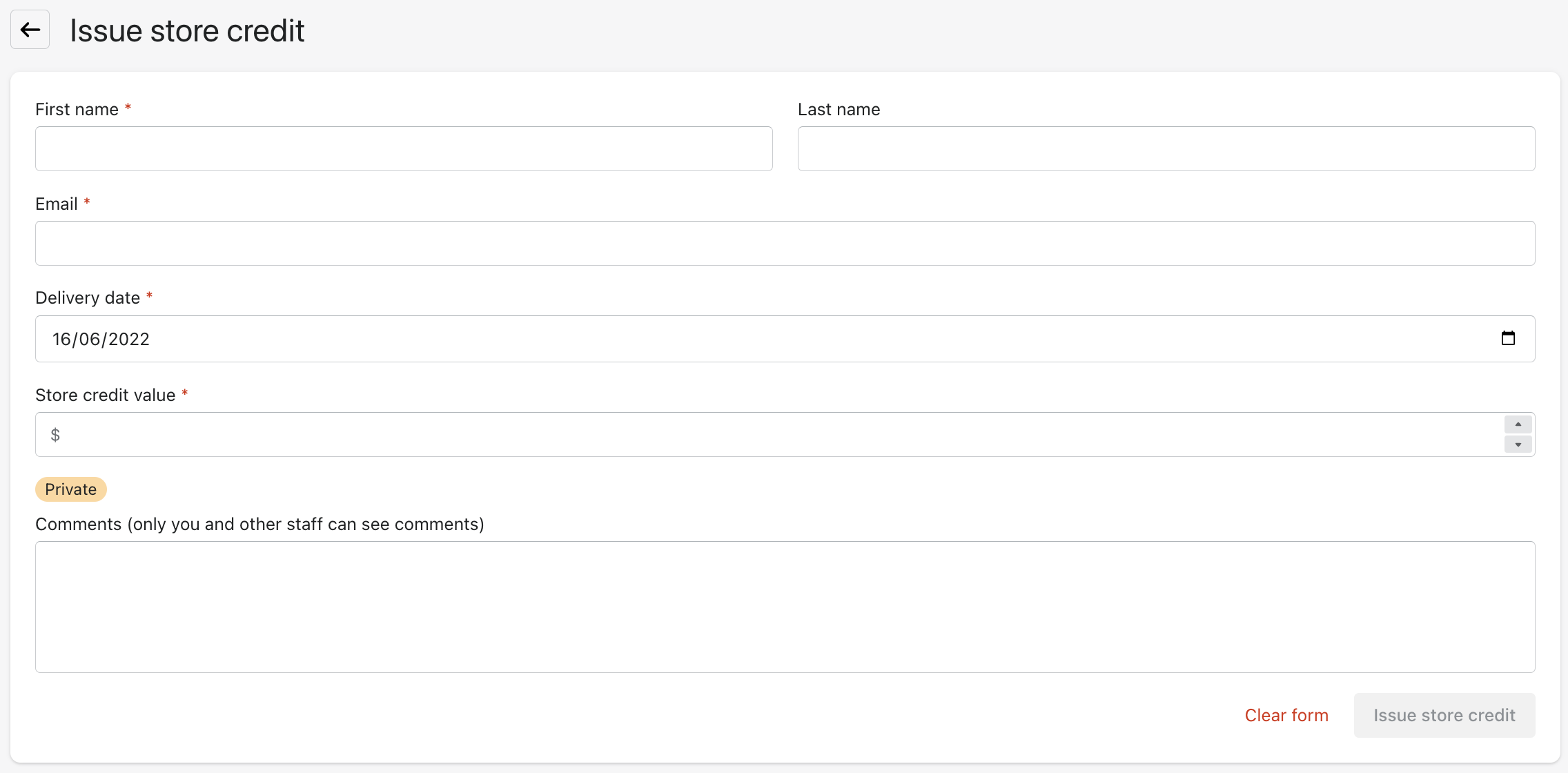Click the dollar sign prefix symbol
1568x773 pixels.
[x=55, y=435]
